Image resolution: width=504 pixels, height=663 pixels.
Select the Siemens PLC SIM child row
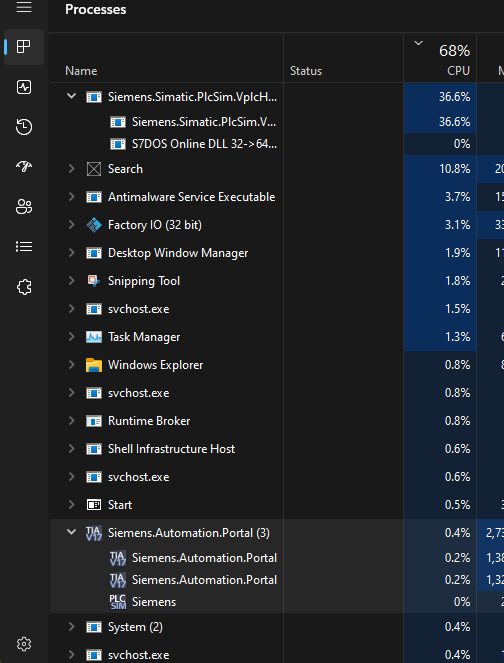(x=277, y=602)
